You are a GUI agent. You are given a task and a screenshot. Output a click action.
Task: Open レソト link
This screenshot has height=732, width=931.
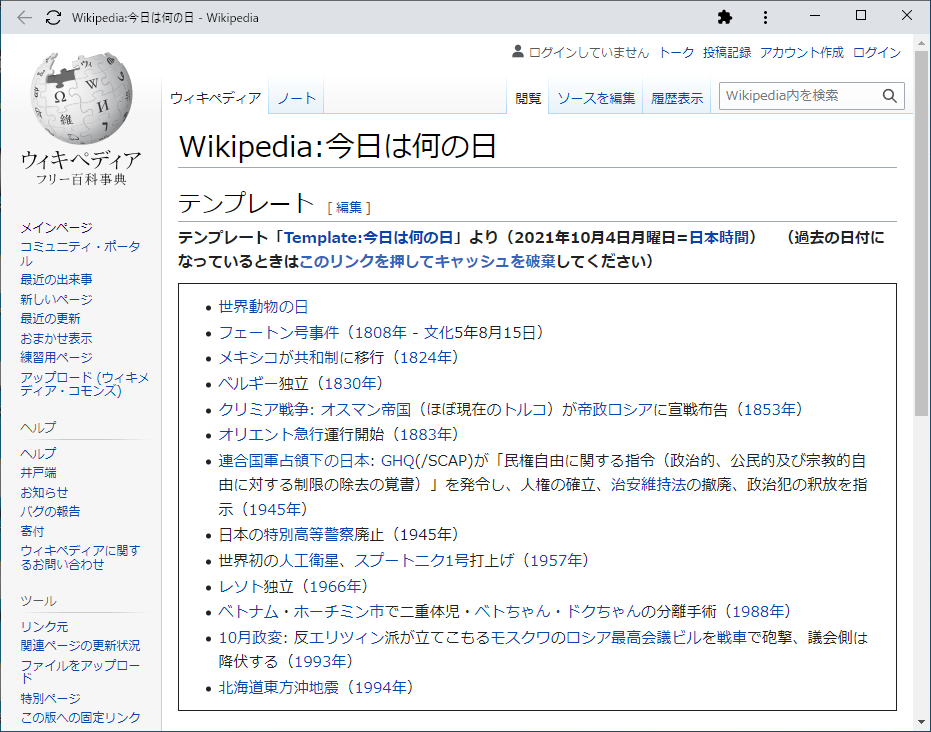pyautogui.click(x=241, y=587)
